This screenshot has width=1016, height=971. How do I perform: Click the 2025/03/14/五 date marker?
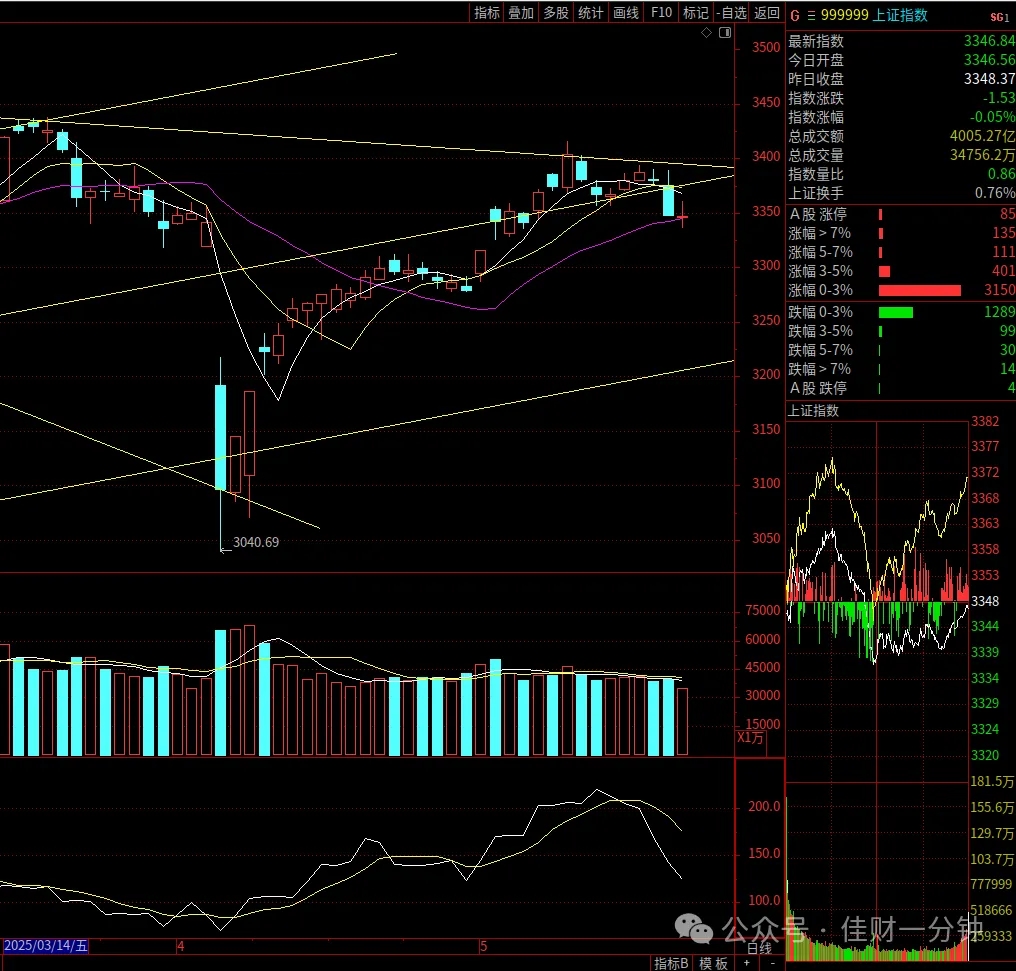tap(45, 946)
